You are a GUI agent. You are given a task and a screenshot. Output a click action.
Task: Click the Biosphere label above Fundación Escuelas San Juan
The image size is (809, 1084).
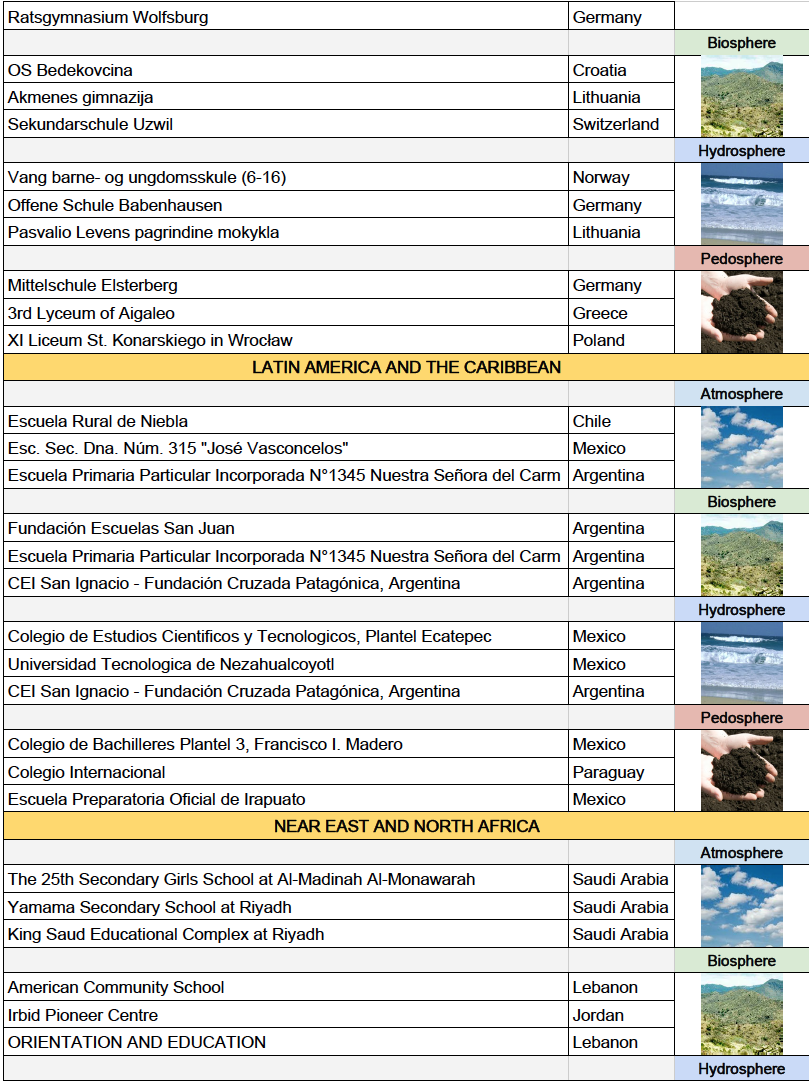(741, 502)
